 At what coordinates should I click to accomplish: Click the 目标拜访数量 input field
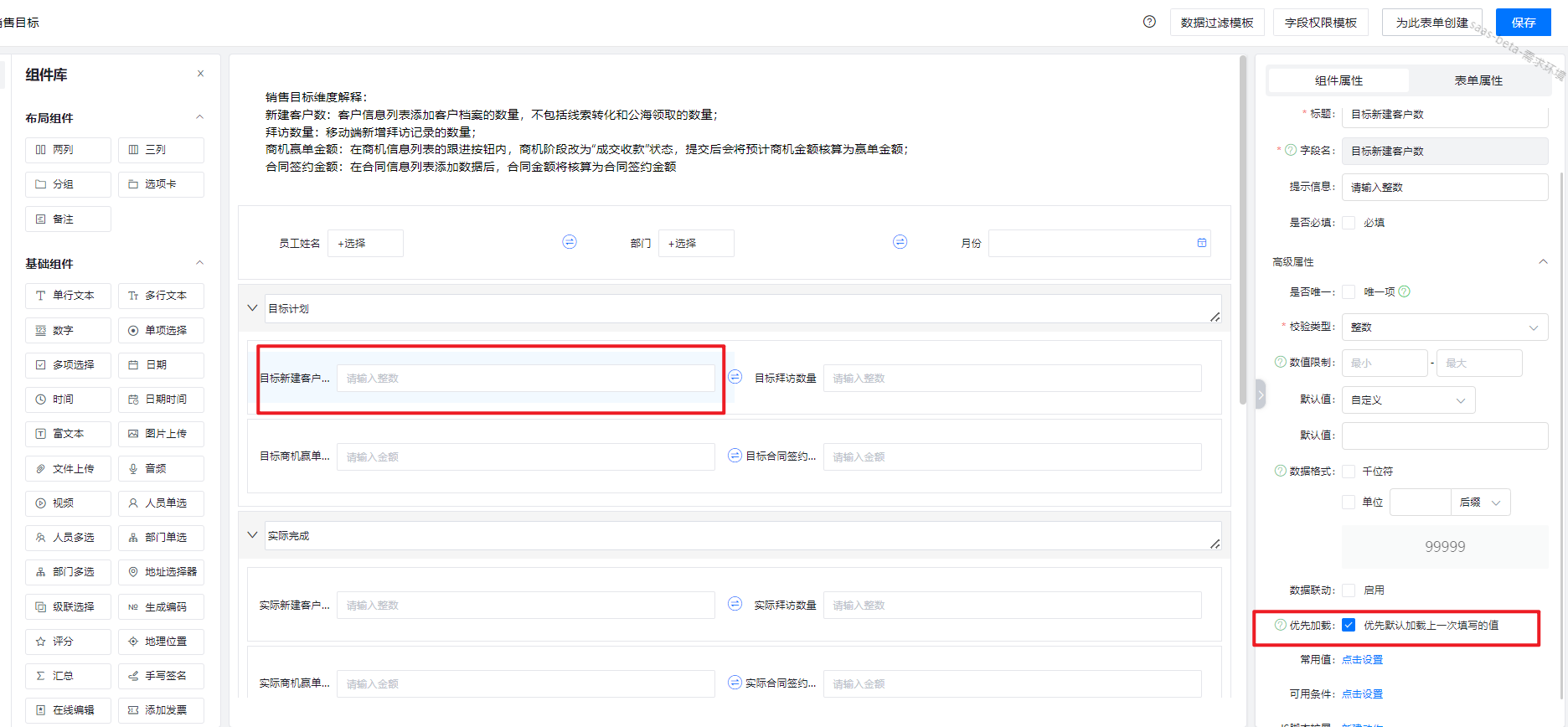coord(1013,379)
